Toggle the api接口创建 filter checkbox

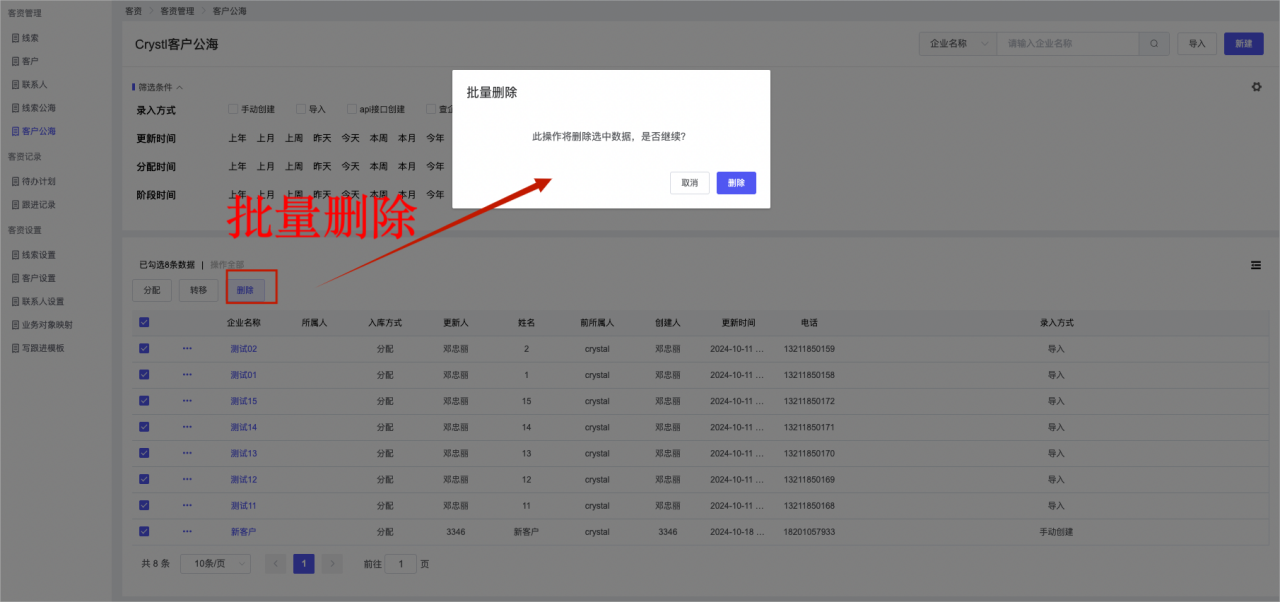click(352, 109)
